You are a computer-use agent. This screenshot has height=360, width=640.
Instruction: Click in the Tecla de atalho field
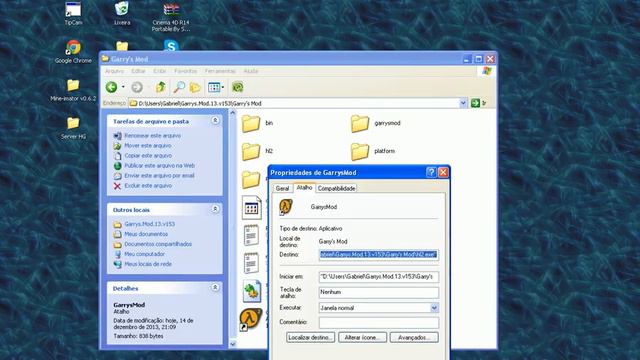coord(379,292)
